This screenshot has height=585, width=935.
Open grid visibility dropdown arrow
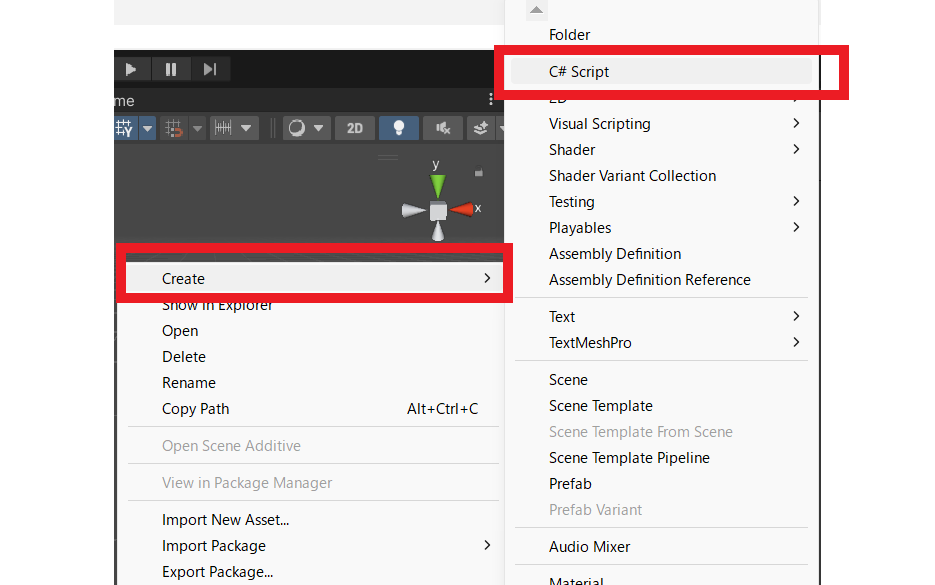148,128
